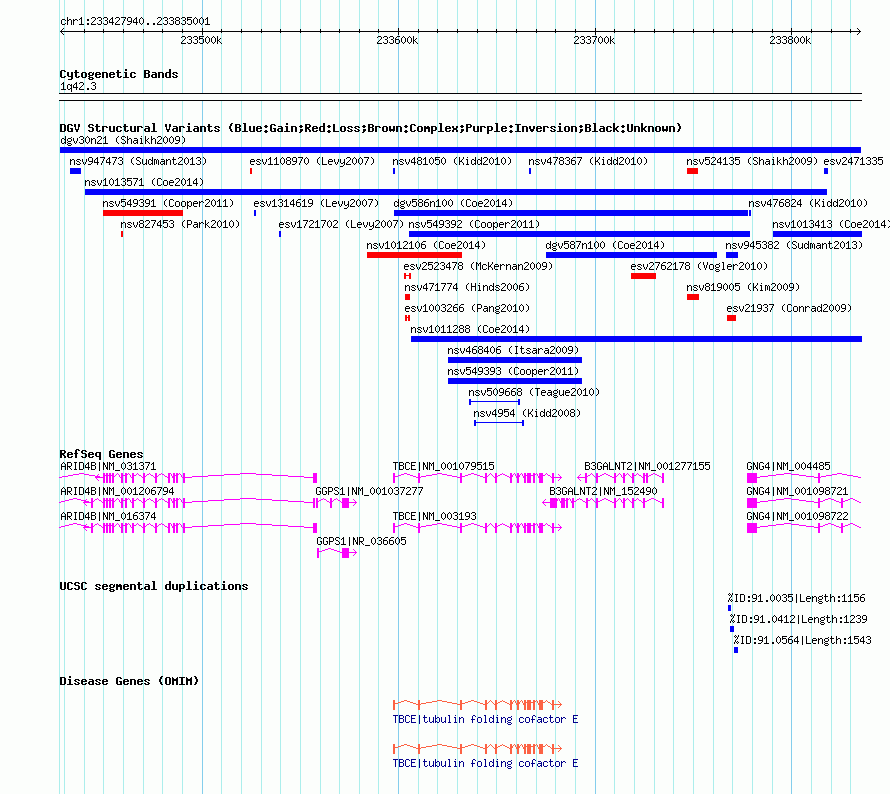Select the 233700k ruler tick label
This screenshot has height=794, width=890.
[x=594, y=40]
